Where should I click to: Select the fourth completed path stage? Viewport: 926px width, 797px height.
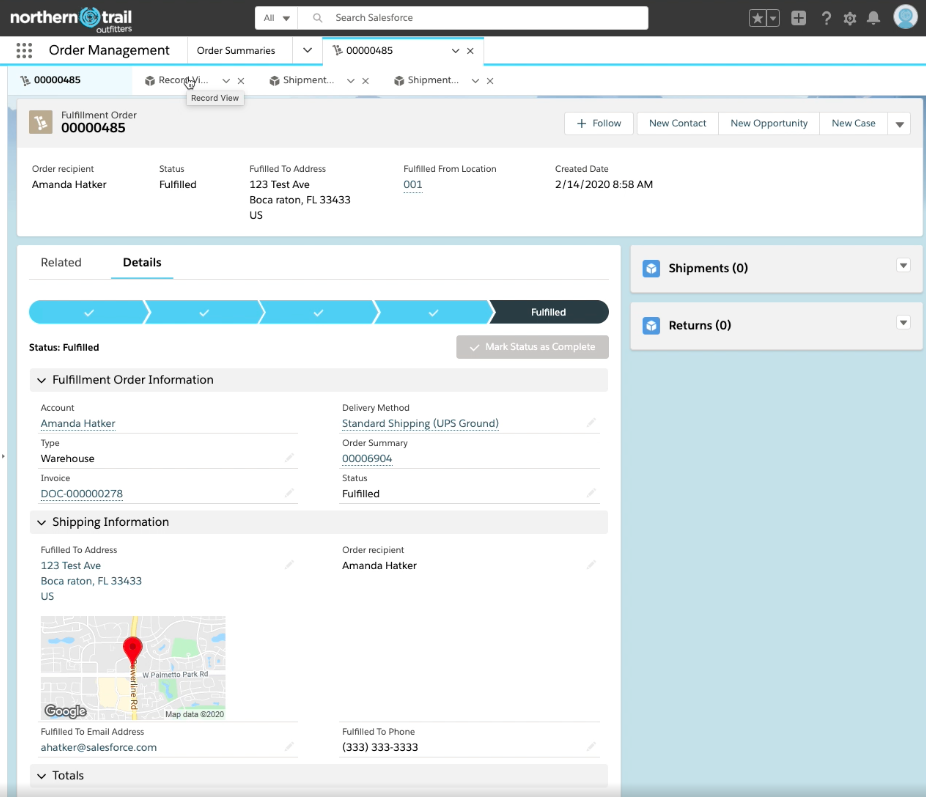433,312
